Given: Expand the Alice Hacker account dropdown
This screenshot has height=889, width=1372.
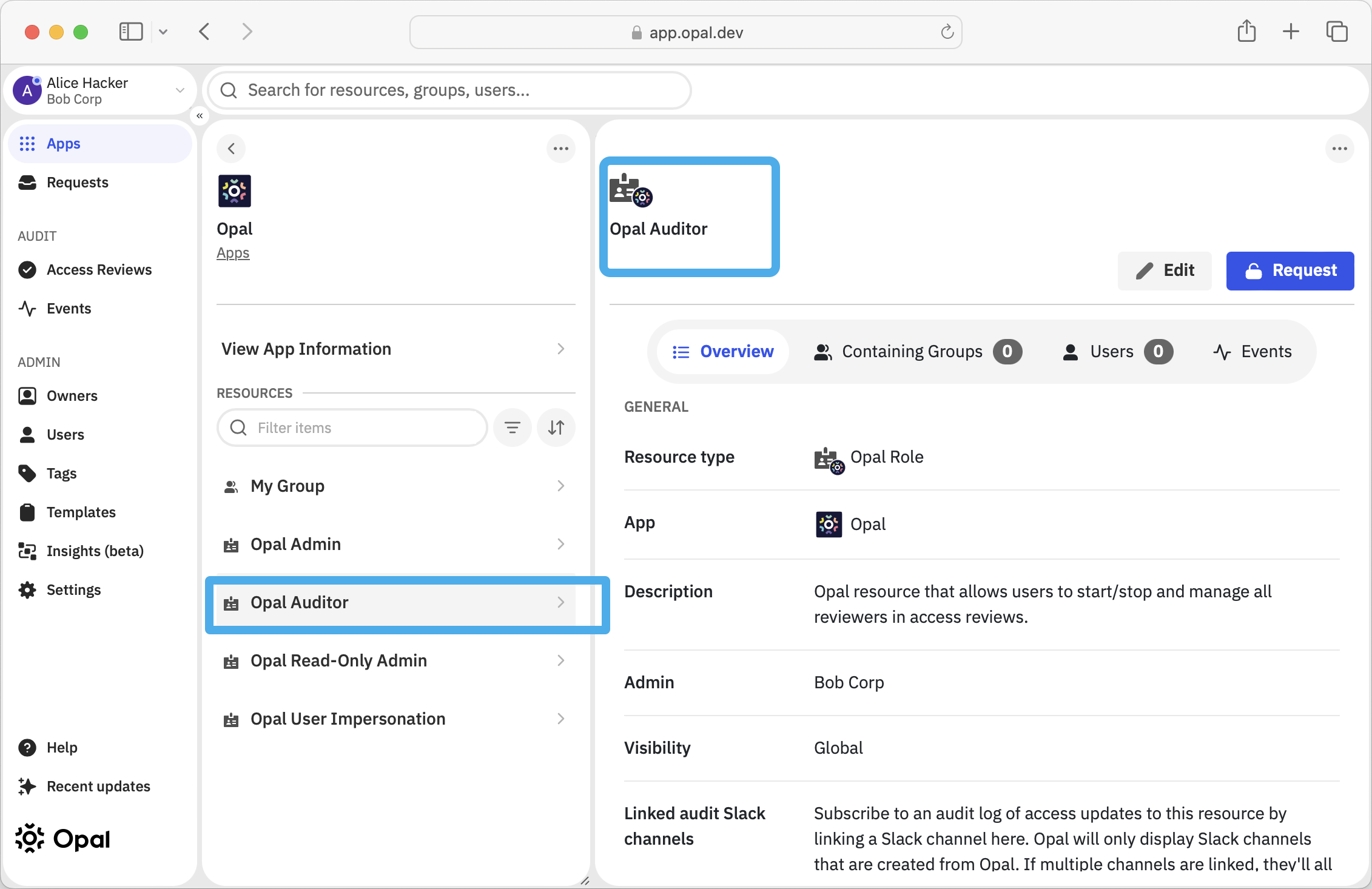Looking at the screenshot, I should coord(180,90).
